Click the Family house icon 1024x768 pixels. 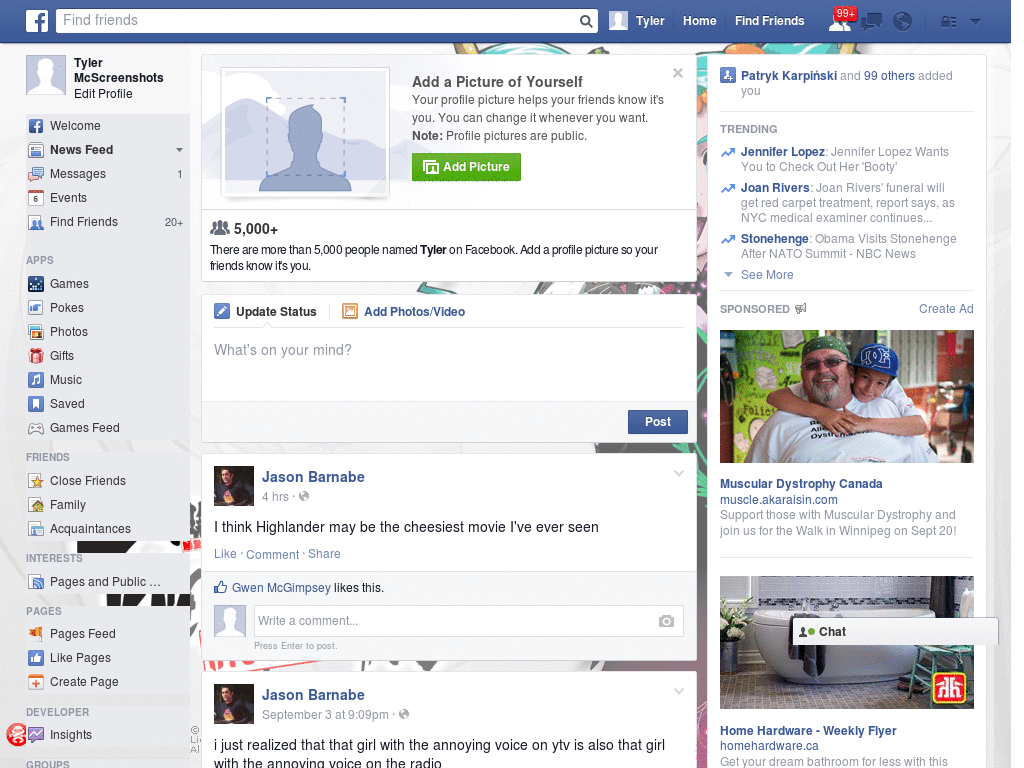click(x=36, y=505)
